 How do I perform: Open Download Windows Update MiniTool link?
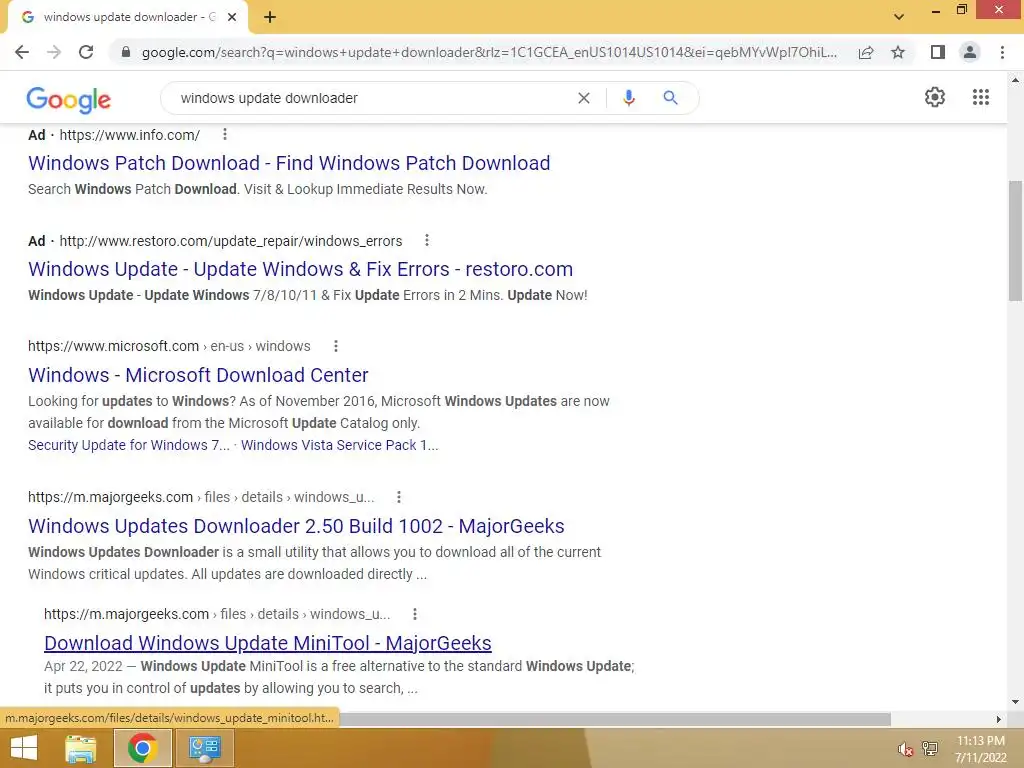tap(268, 643)
